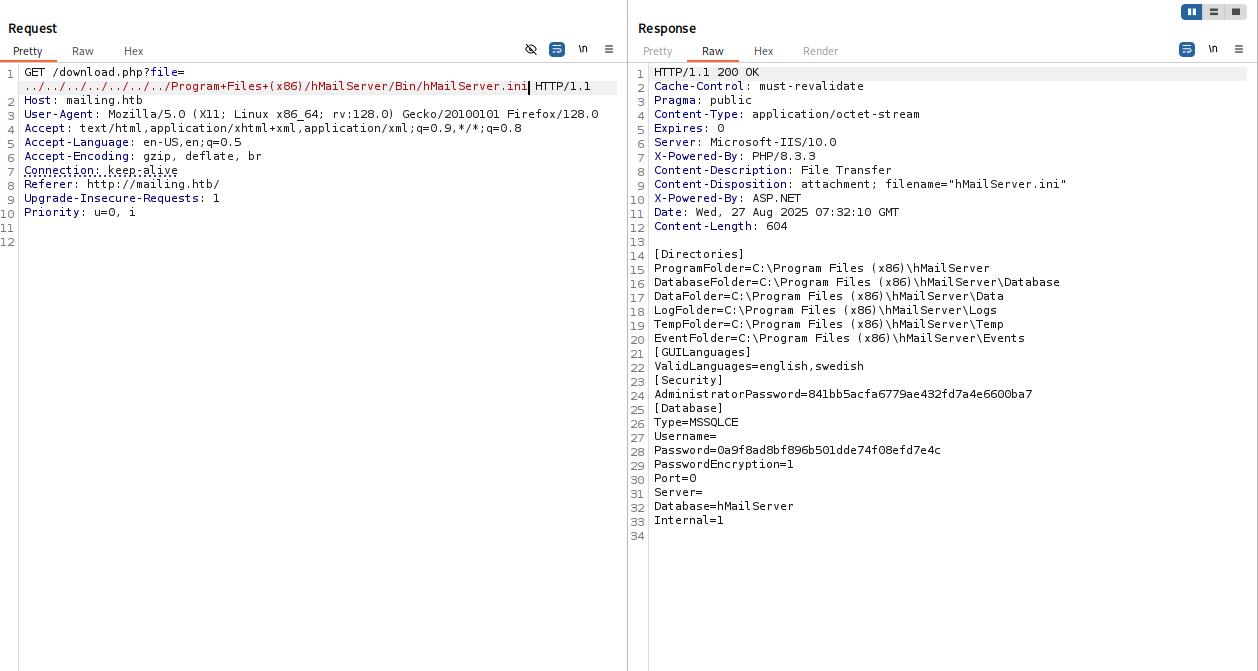Click the 'Content-Length: 604' header
Screen dimensions: 1258x671
pyautogui.click(x=721, y=226)
